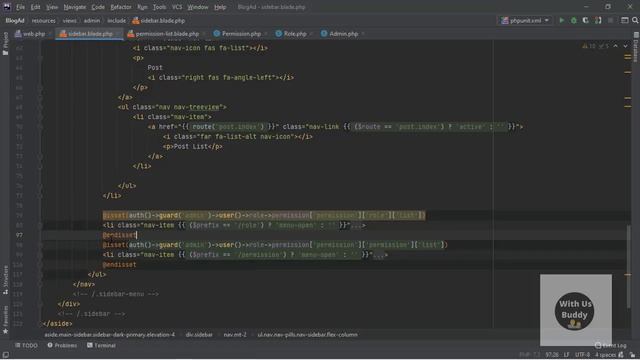Click the warnings indicator in editor corner

click(595, 46)
